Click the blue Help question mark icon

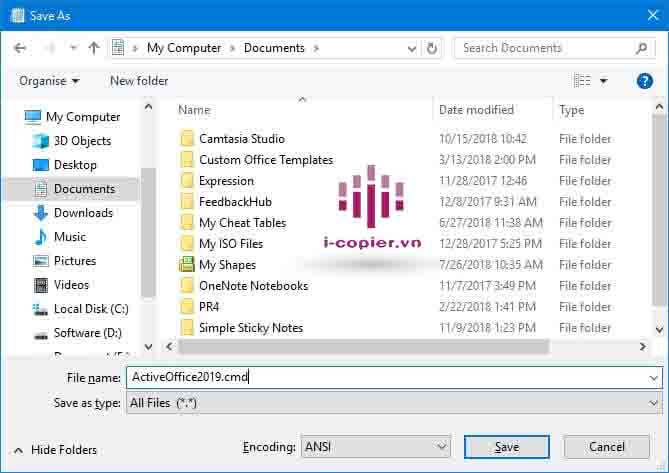click(x=644, y=81)
